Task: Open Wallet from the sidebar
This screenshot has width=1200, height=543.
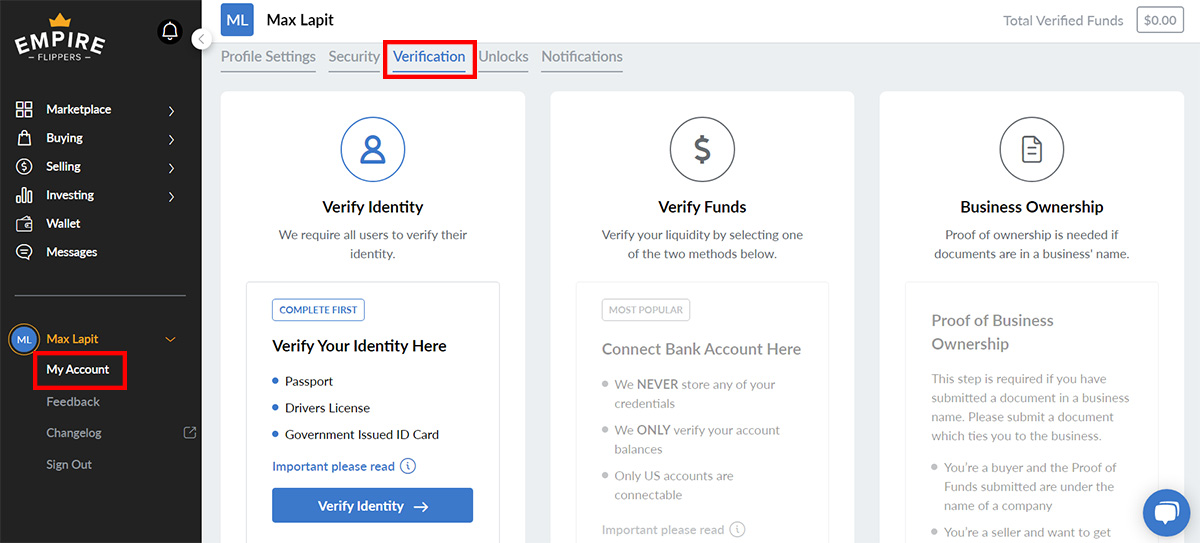Action: pos(63,224)
